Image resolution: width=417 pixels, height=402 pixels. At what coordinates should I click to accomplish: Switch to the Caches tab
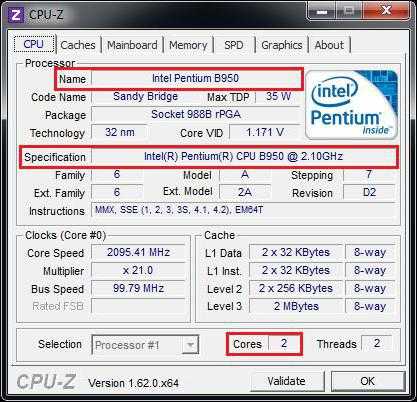coord(78,45)
